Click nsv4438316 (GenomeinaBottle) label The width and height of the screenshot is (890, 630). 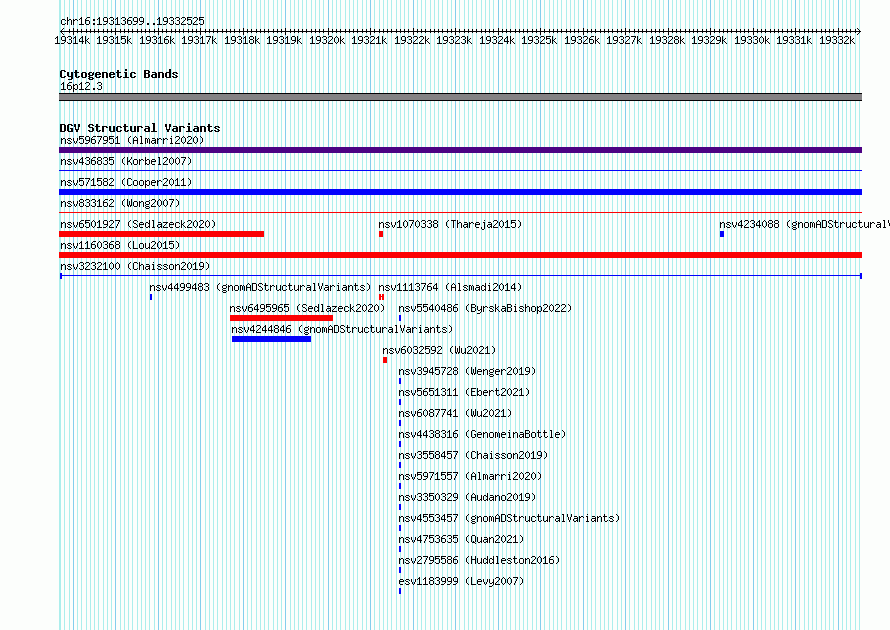point(482,434)
